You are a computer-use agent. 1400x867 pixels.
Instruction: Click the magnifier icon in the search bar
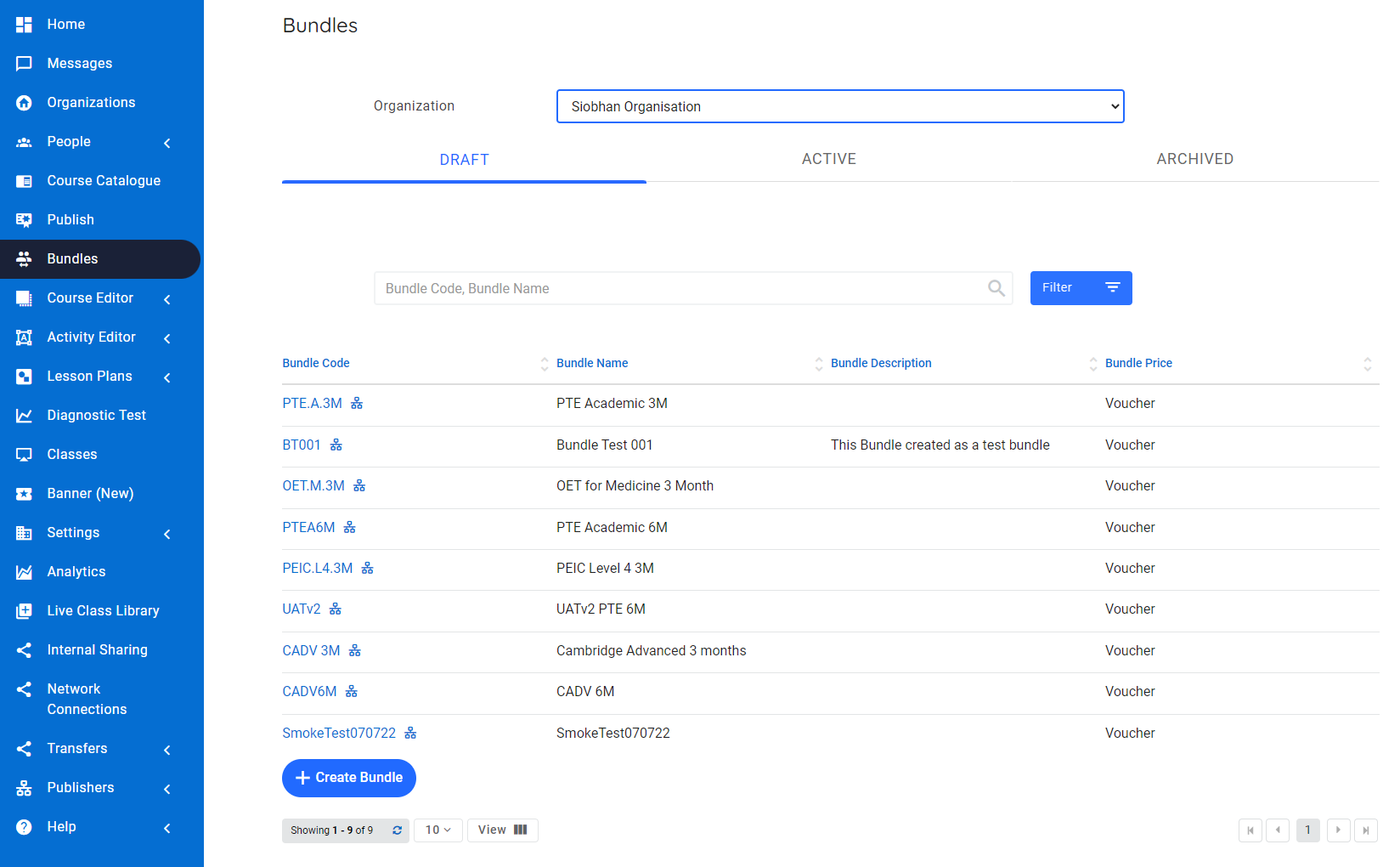coord(995,288)
